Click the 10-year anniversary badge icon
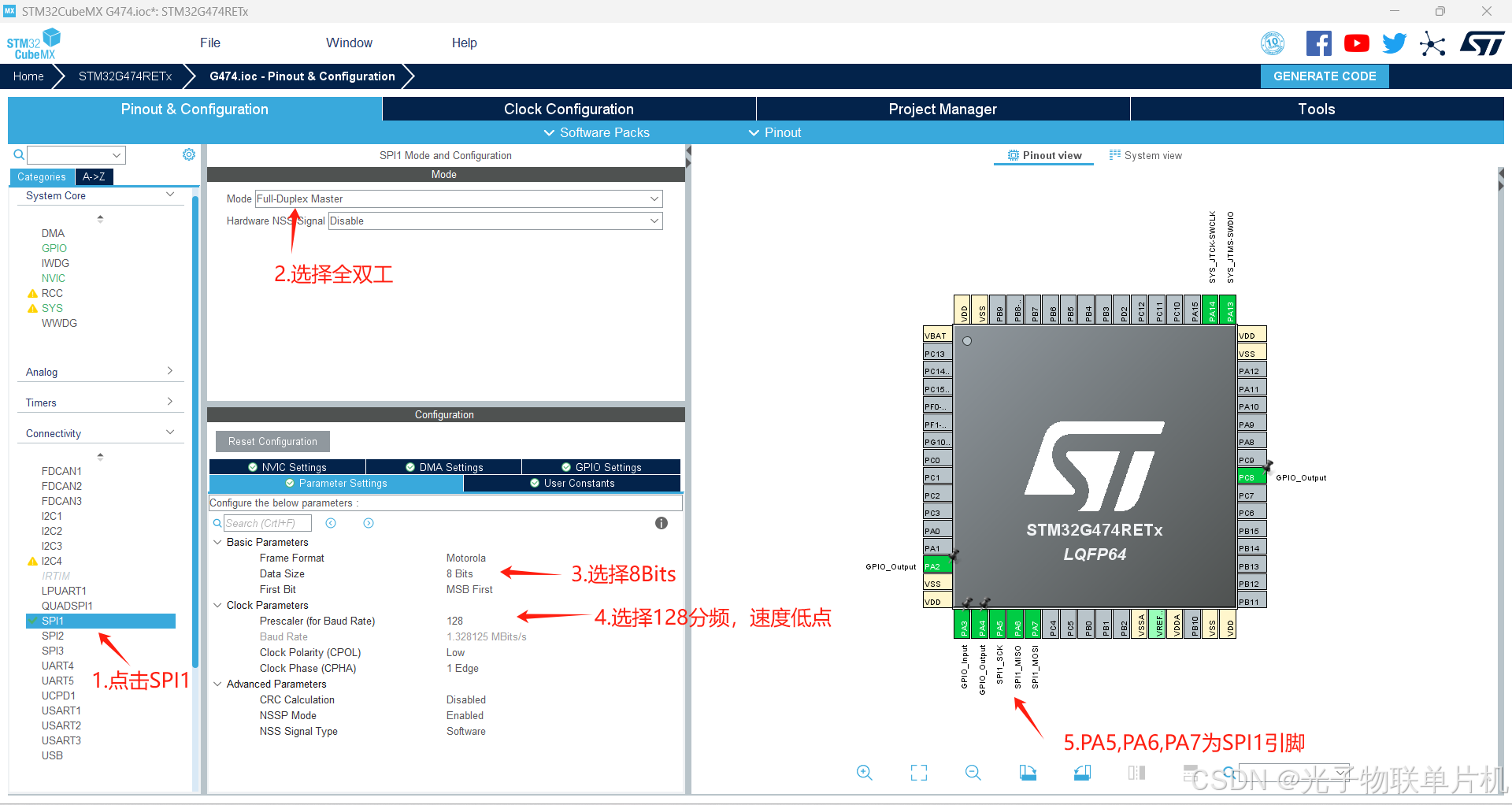1512x805 pixels. point(1273,43)
